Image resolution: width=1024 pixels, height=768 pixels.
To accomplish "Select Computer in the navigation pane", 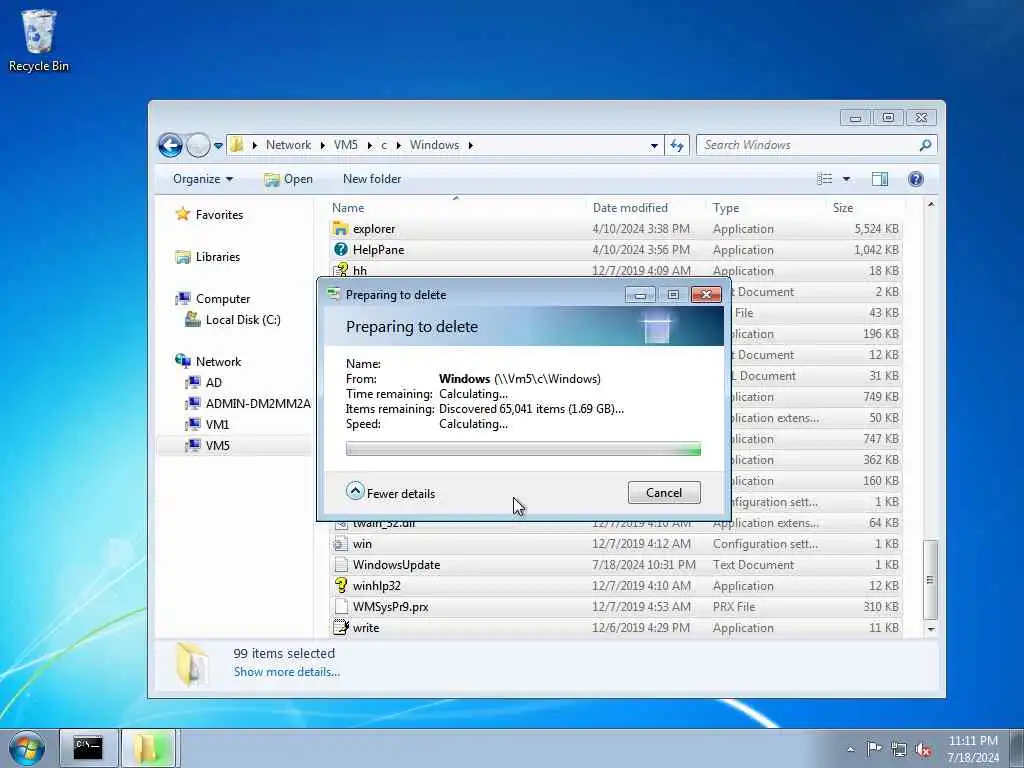I will [x=213, y=299].
